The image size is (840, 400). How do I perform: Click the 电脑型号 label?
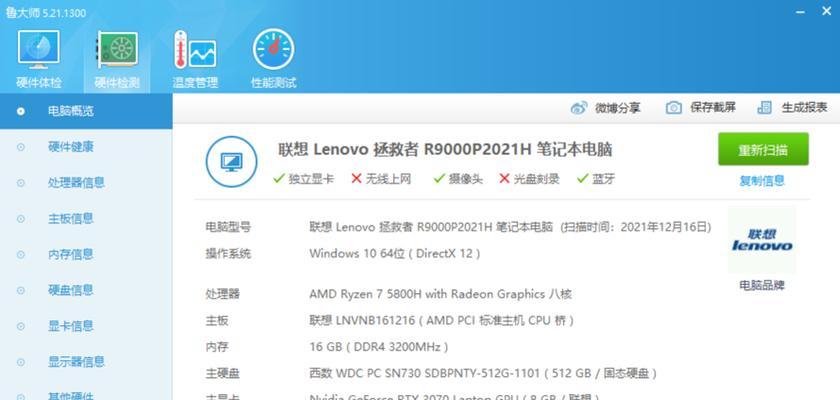228,227
